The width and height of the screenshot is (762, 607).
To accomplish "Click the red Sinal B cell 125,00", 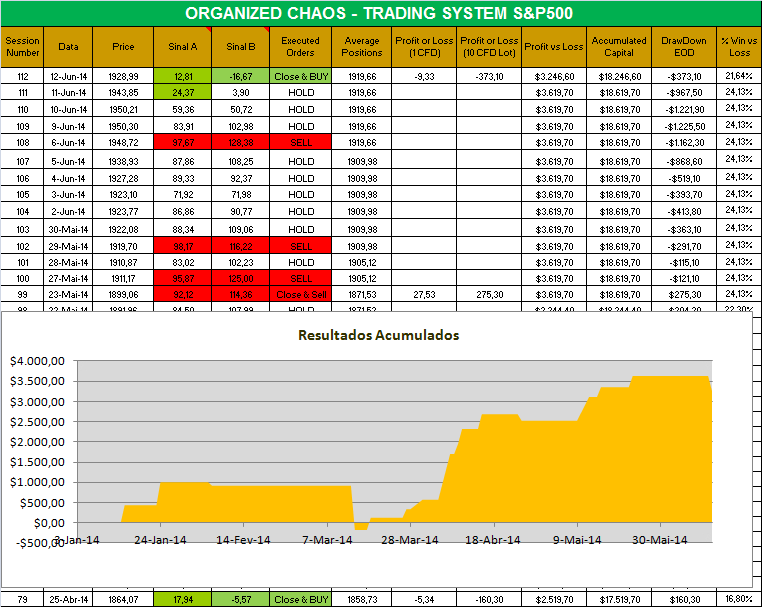I will pyautogui.click(x=241, y=278).
